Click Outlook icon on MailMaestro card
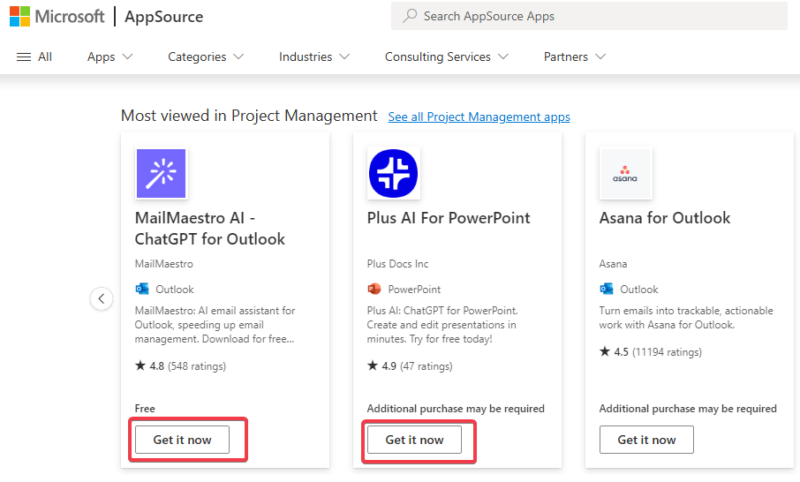 (142, 289)
